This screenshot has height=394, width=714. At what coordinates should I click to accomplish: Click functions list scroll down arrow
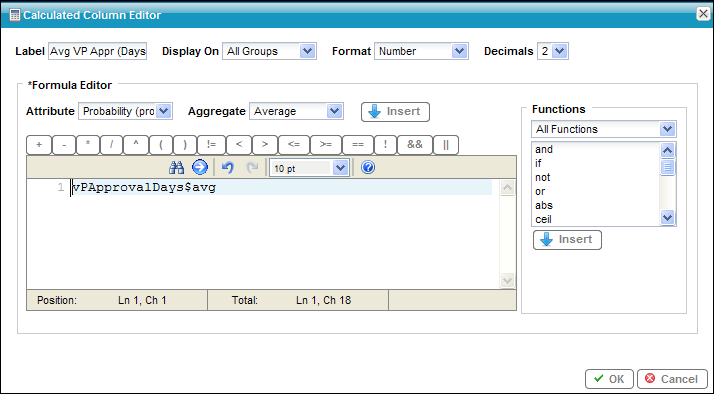click(668, 218)
